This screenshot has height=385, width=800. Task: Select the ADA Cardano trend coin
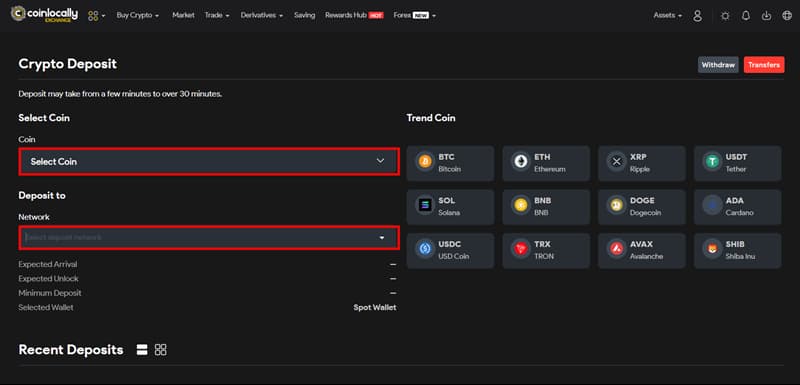click(737, 207)
